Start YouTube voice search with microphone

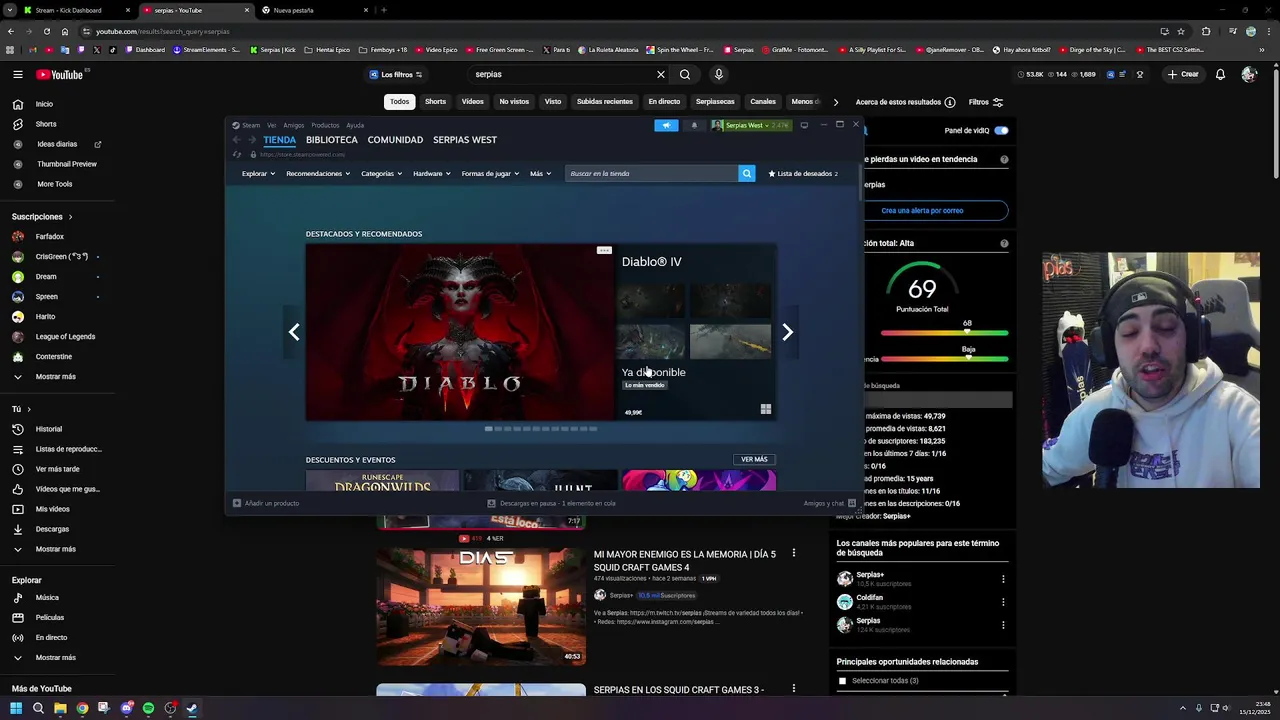(718, 74)
